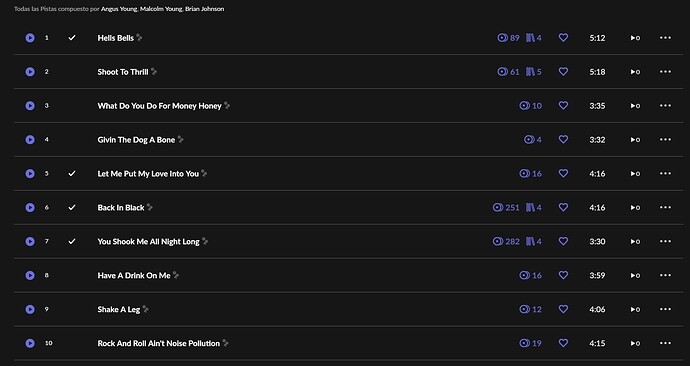The image size is (690, 366).
Task: Toggle checkmark on Hells Bells row
Action: [72, 38]
